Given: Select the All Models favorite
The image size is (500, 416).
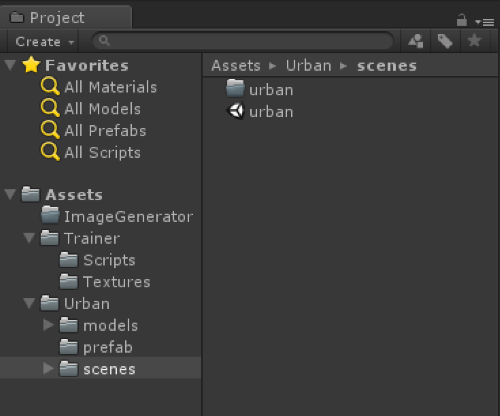Looking at the screenshot, I should tap(103, 109).
